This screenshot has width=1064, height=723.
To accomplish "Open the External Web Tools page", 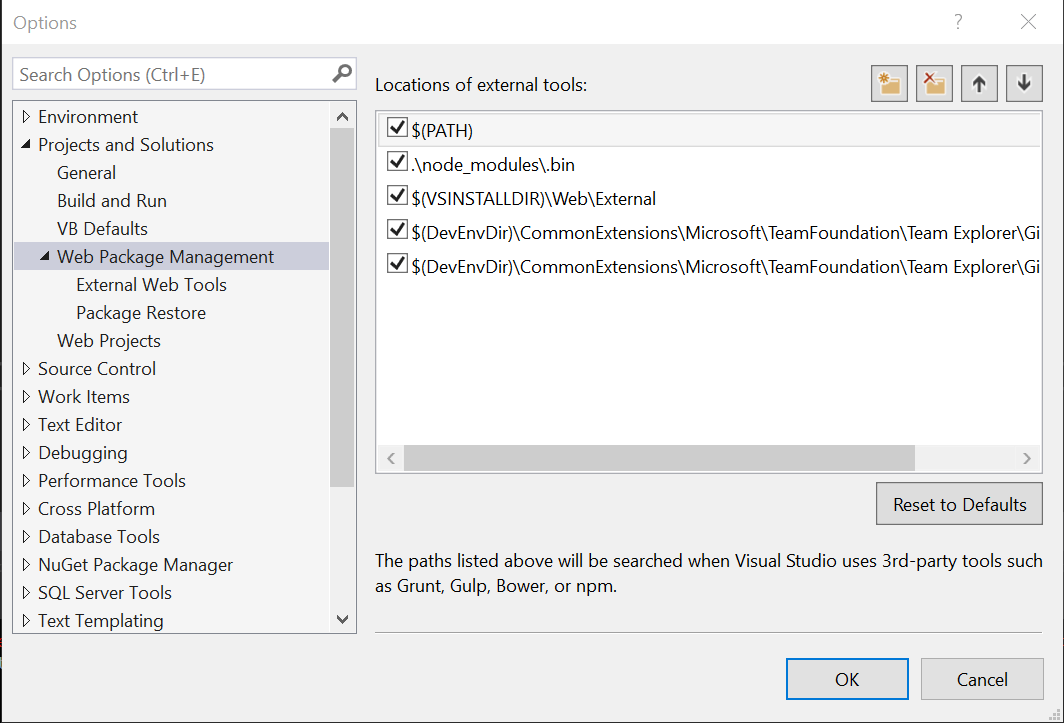I will [x=151, y=284].
